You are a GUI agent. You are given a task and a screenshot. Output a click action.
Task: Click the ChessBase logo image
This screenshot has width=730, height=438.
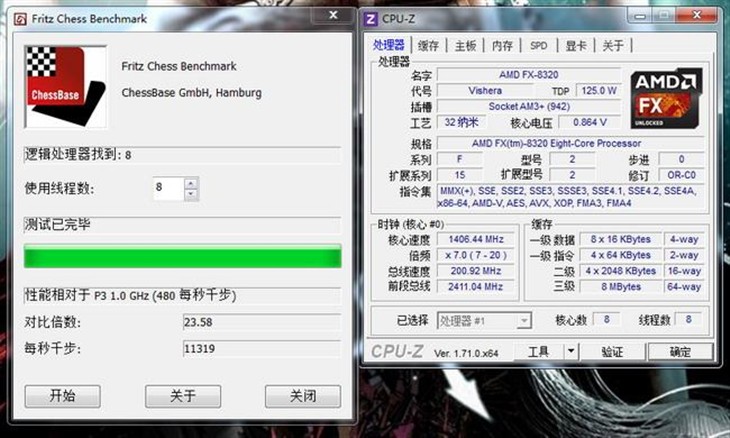(66, 87)
